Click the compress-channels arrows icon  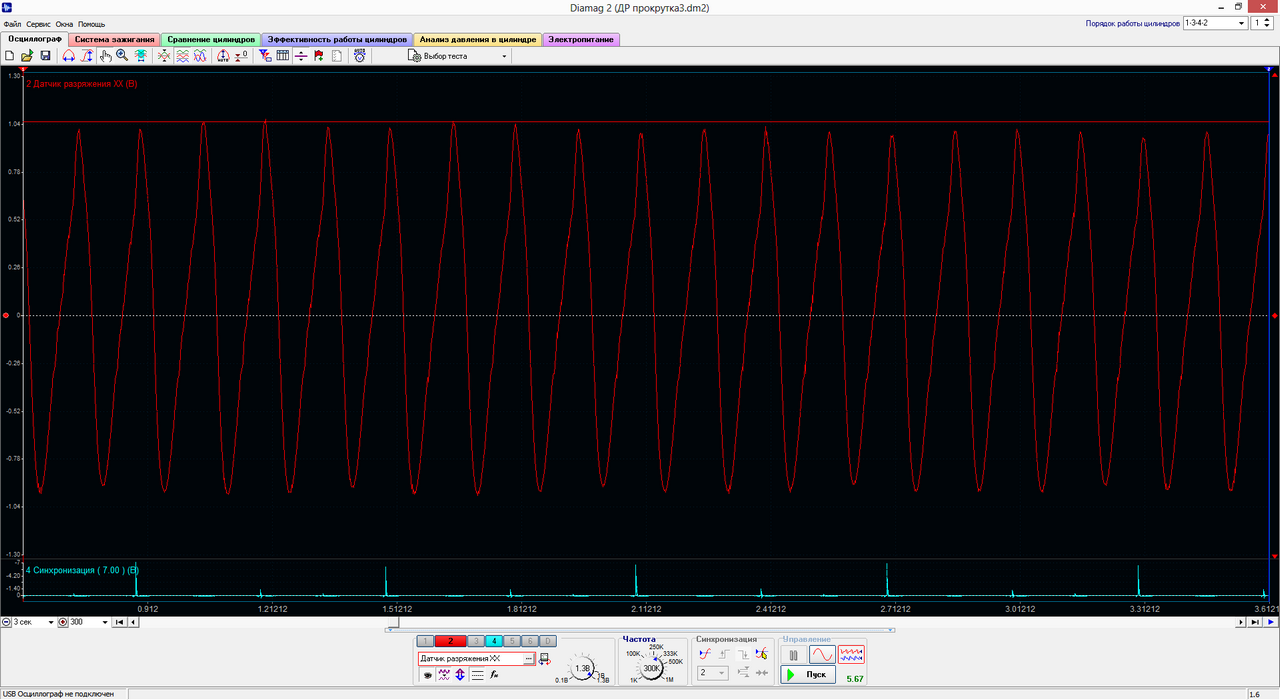point(164,56)
